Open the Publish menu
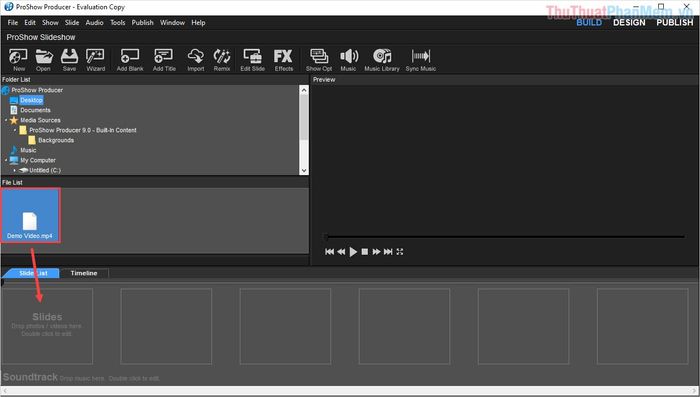 tap(142, 22)
